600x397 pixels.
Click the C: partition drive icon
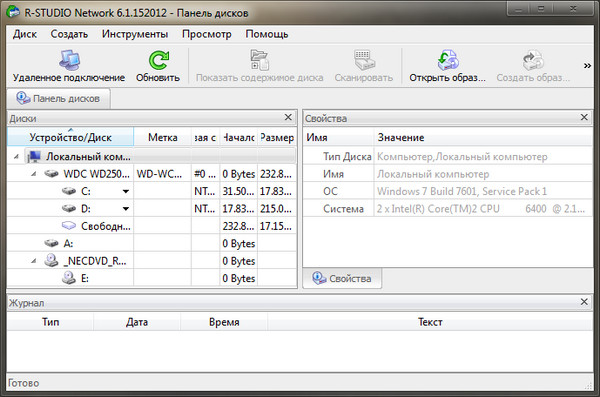tap(69, 191)
